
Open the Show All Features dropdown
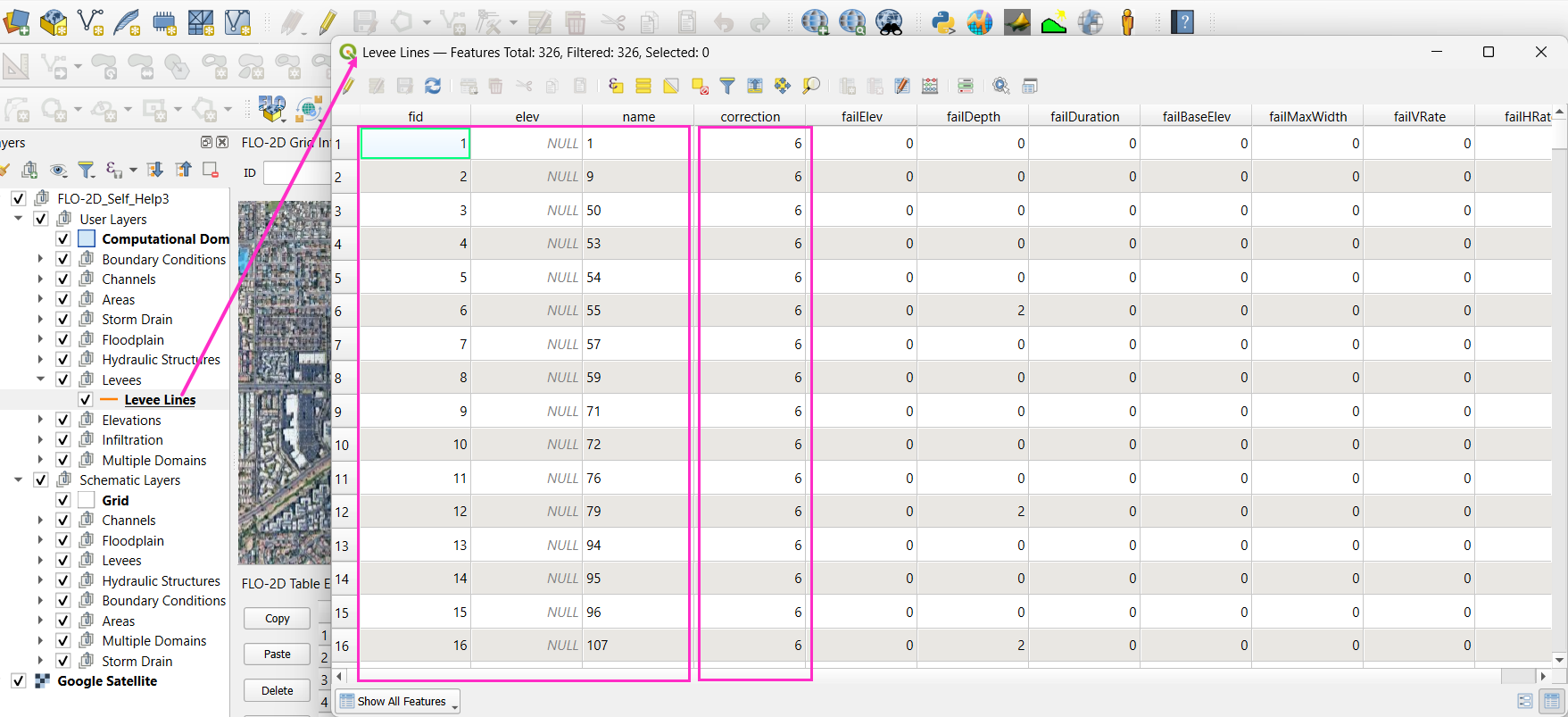coord(399,702)
